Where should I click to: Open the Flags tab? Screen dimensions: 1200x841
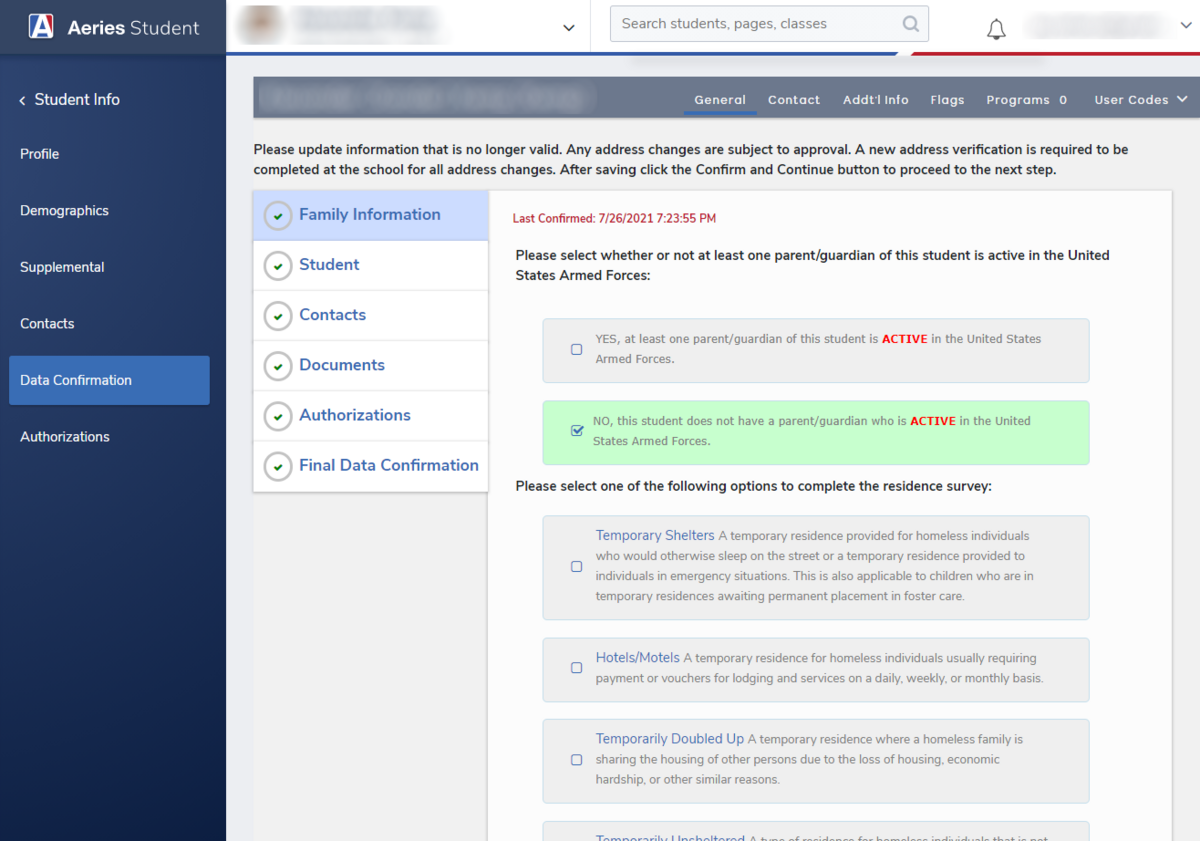pos(947,99)
